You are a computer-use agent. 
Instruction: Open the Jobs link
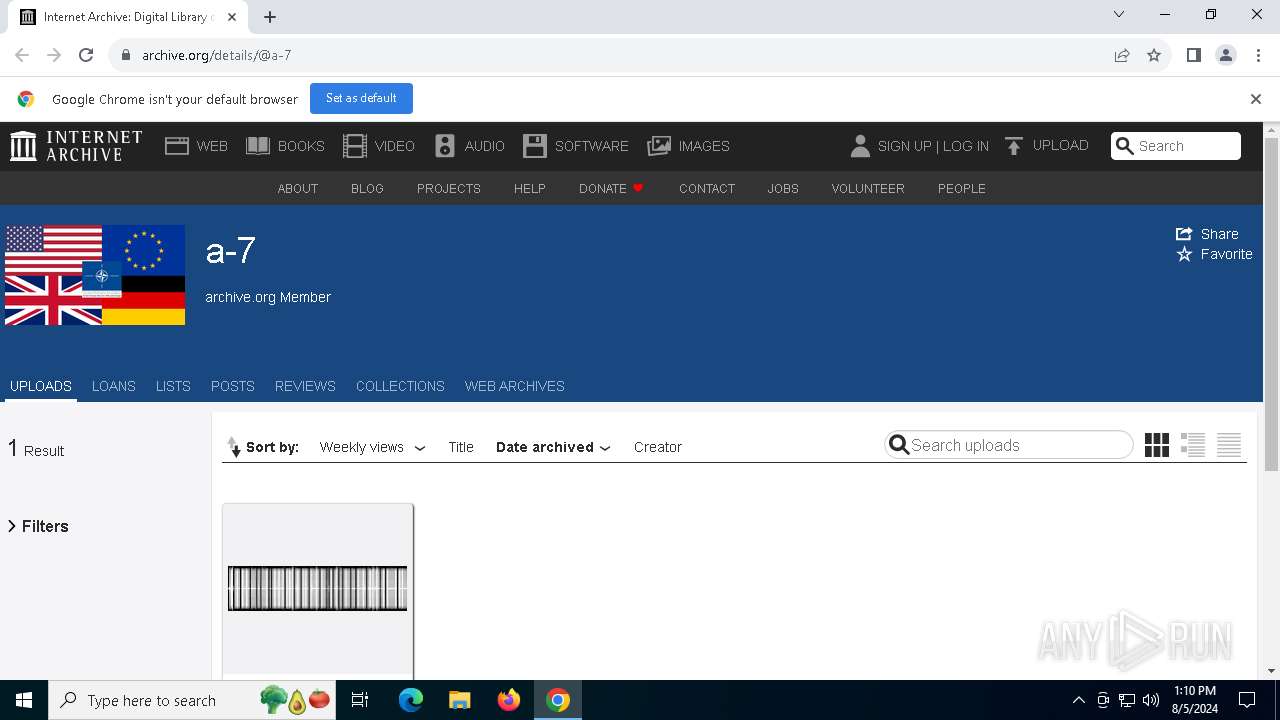point(783,188)
